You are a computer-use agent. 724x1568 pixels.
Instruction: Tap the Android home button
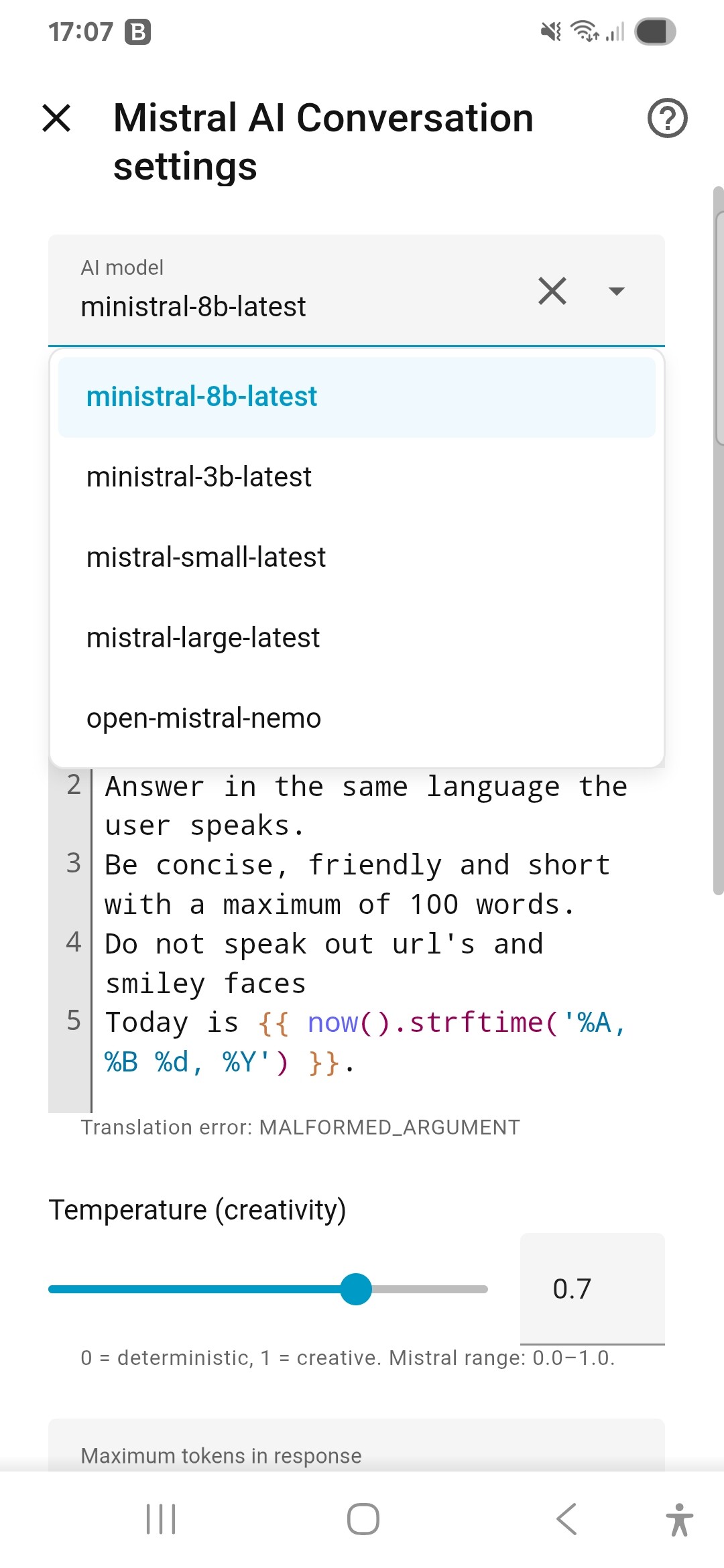click(363, 1519)
